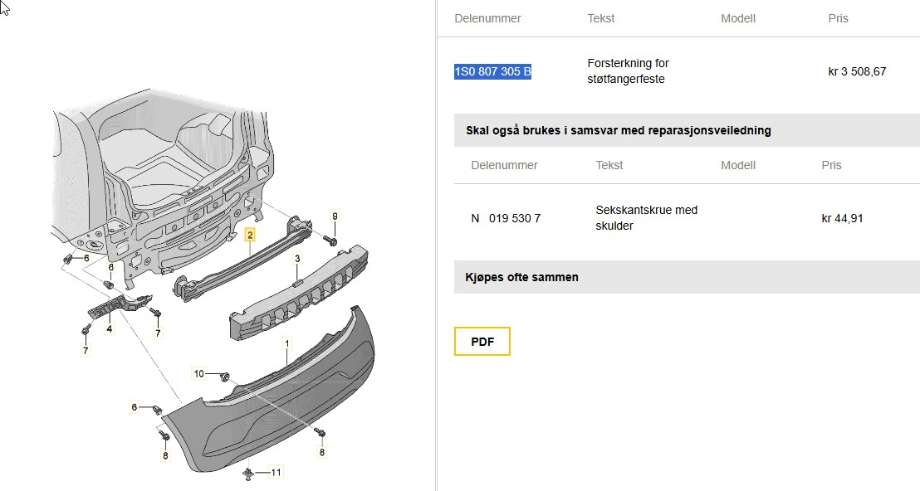Image resolution: width=920 pixels, height=491 pixels.
Task: Select callout number 1 on bumper cover
Action: click(286, 343)
